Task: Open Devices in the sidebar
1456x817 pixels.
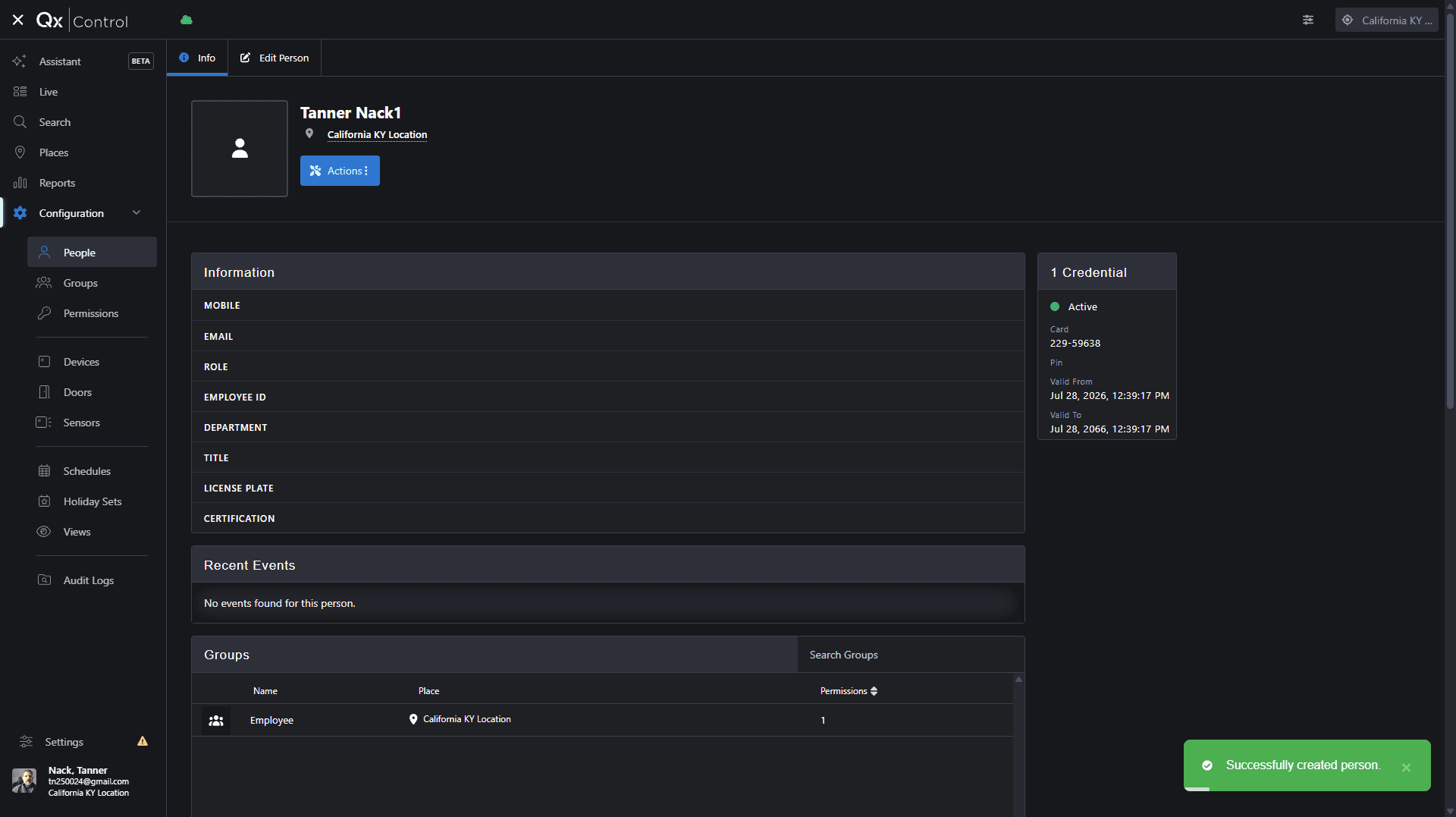Action: click(x=92, y=362)
